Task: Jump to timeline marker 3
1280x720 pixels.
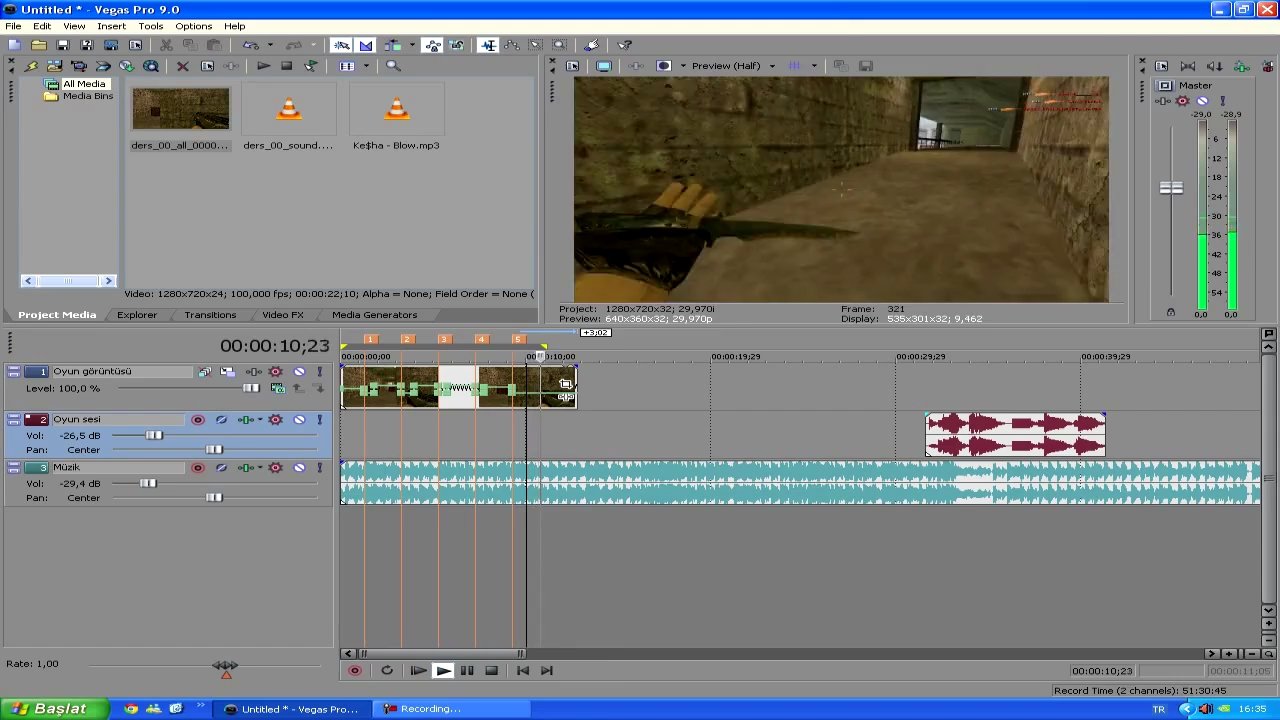Action: (x=444, y=339)
